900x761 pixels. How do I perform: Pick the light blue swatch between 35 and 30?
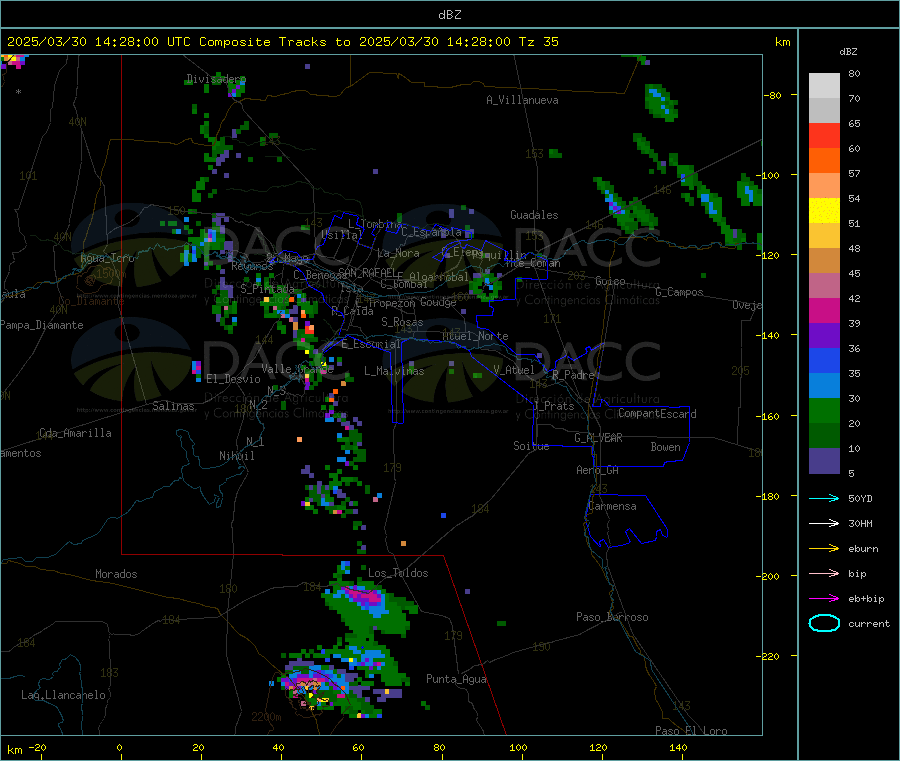click(x=824, y=386)
